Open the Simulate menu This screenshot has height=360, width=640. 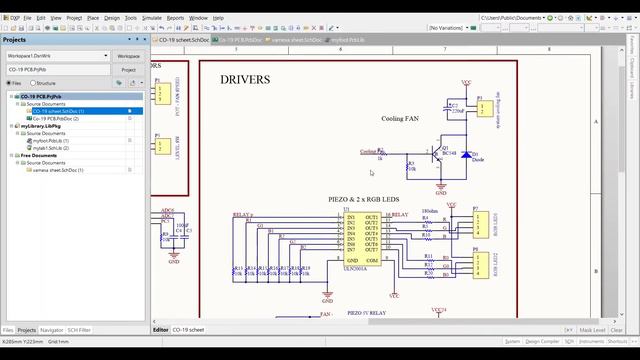[x=152, y=18]
